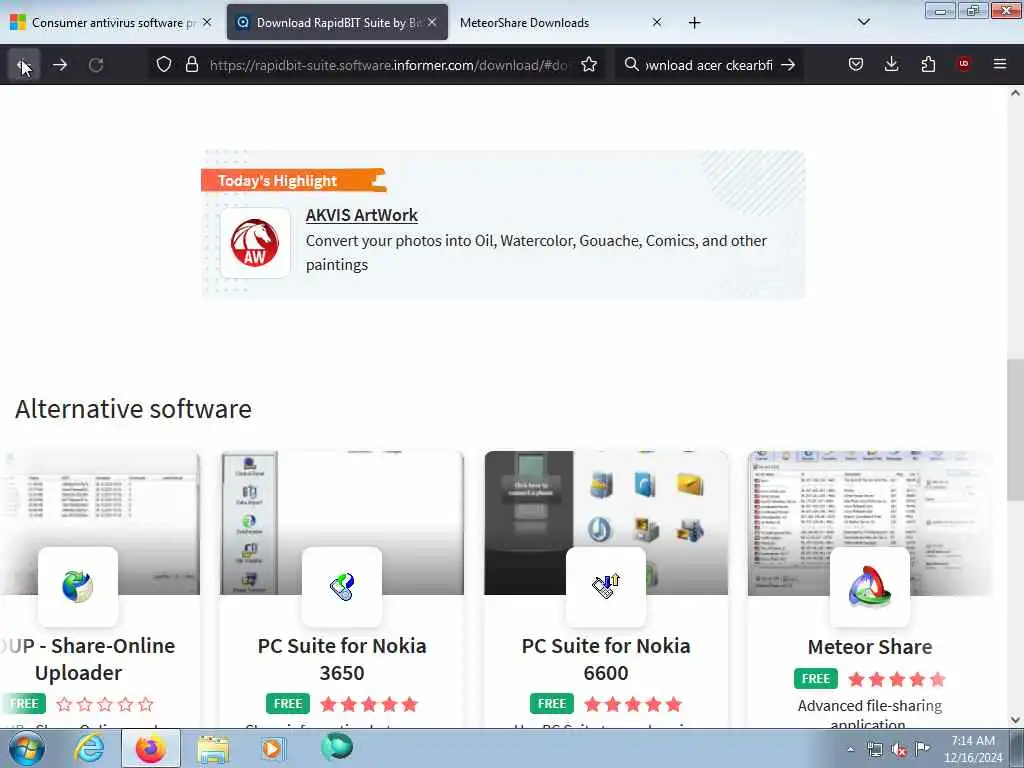Close the Download RapidBIT Suite tab
This screenshot has width=1024, height=768.
432,22
